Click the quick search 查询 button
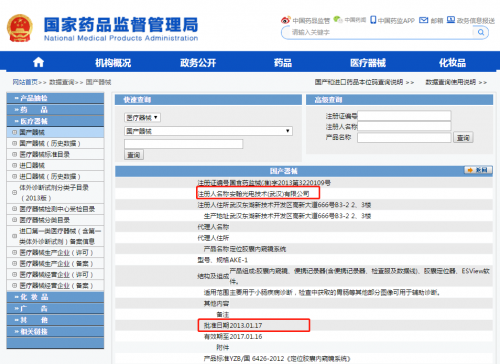The width and height of the screenshot is (500, 364). [134, 155]
